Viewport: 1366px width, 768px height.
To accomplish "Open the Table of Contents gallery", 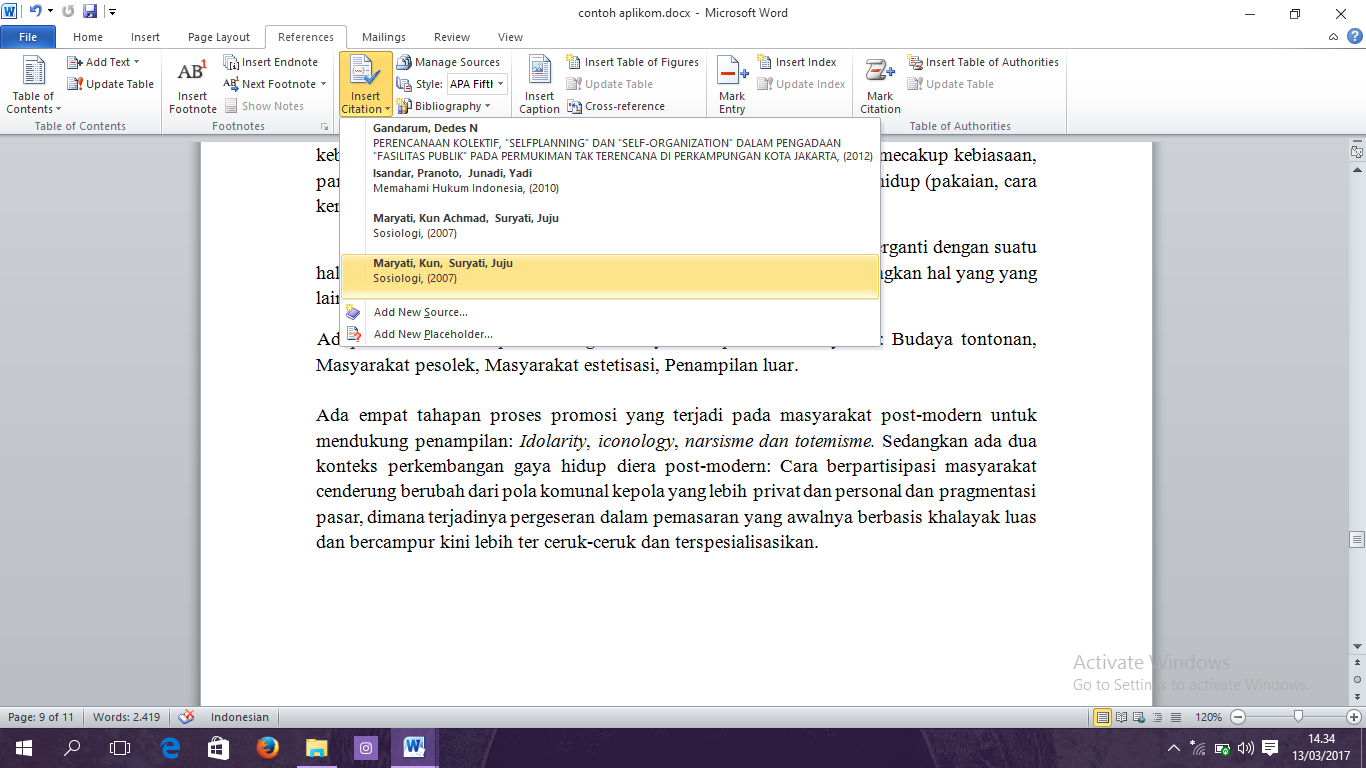I will tap(34, 85).
